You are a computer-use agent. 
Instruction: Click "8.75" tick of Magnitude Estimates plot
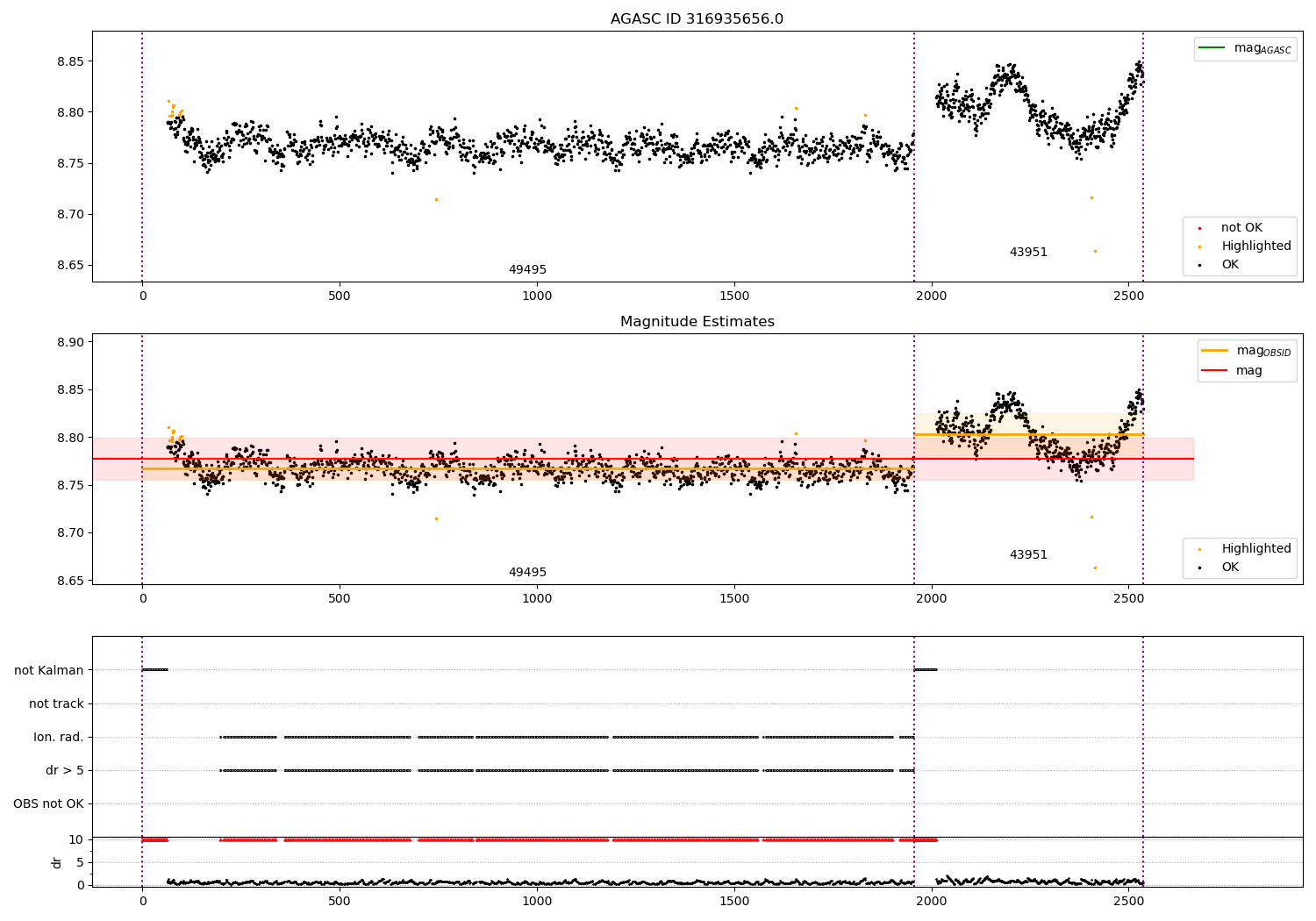pyautogui.click(x=70, y=486)
